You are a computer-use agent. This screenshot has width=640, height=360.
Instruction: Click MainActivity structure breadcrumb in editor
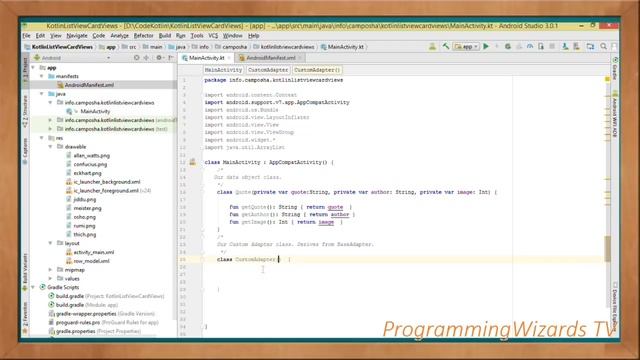click(223, 70)
